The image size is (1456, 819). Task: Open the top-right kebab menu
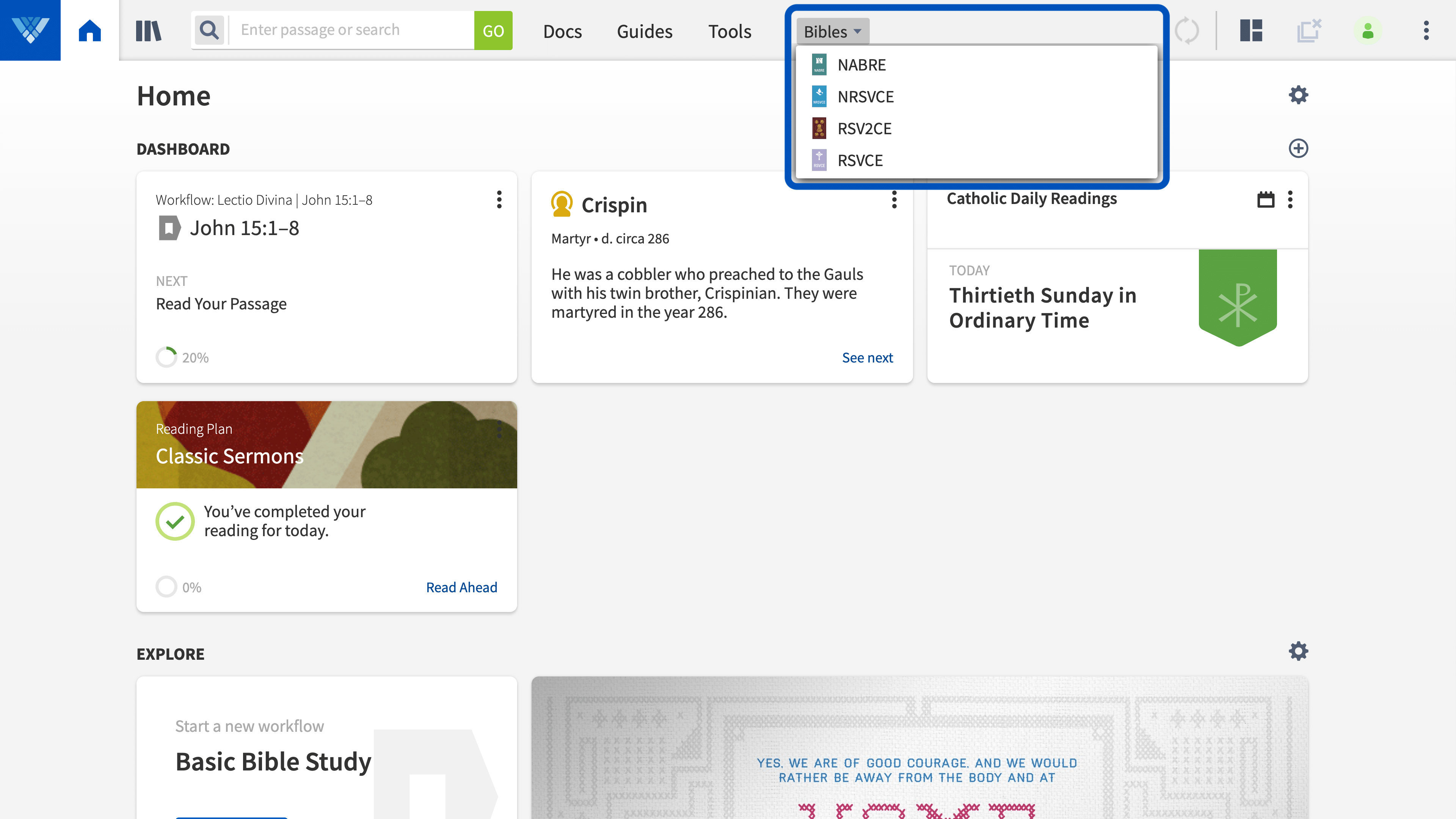click(x=1426, y=30)
